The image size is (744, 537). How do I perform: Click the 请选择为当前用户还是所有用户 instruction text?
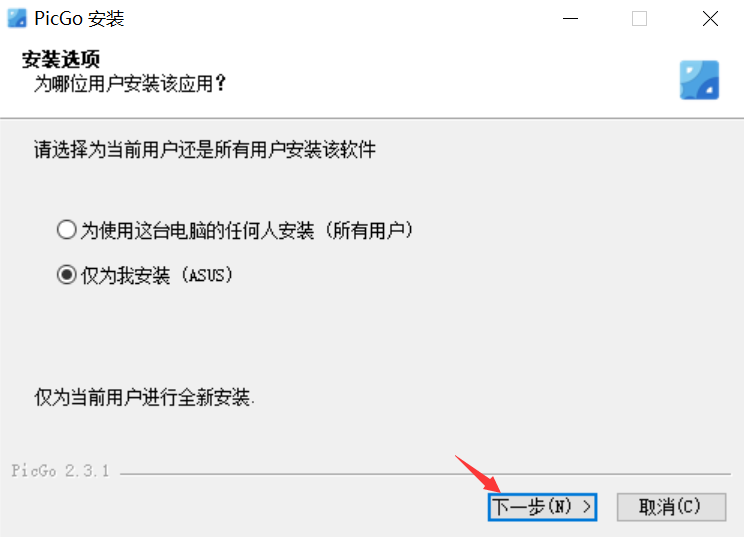pyautogui.click(x=205, y=150)
